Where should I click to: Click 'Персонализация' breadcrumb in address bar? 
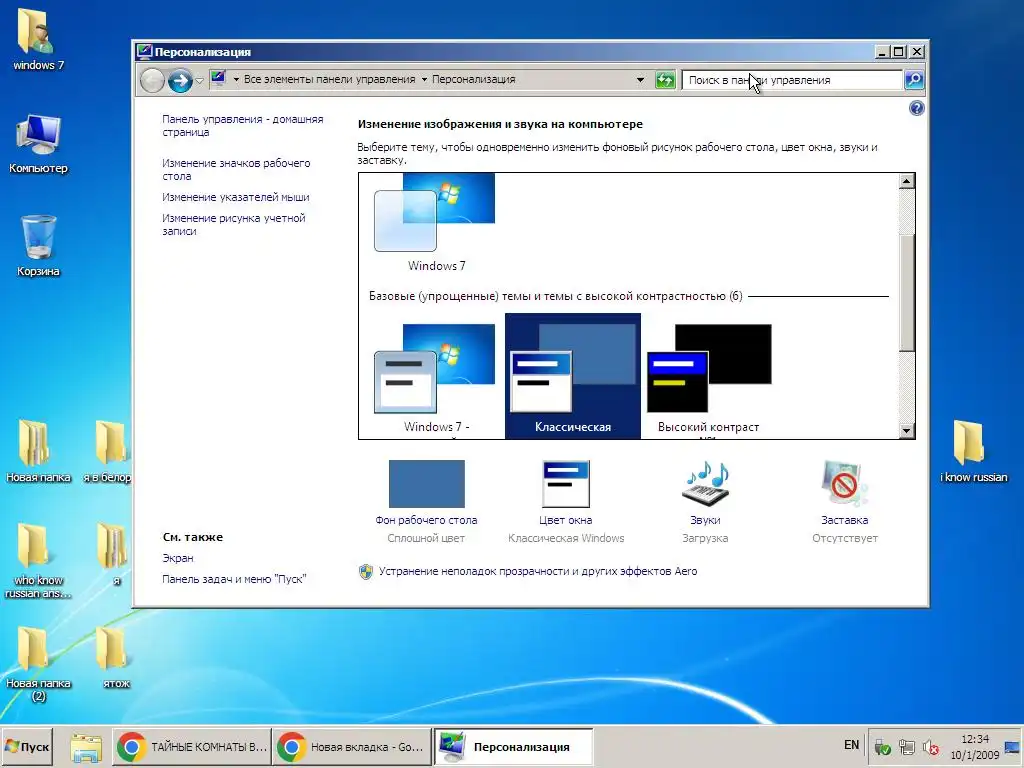click(473, 80)
